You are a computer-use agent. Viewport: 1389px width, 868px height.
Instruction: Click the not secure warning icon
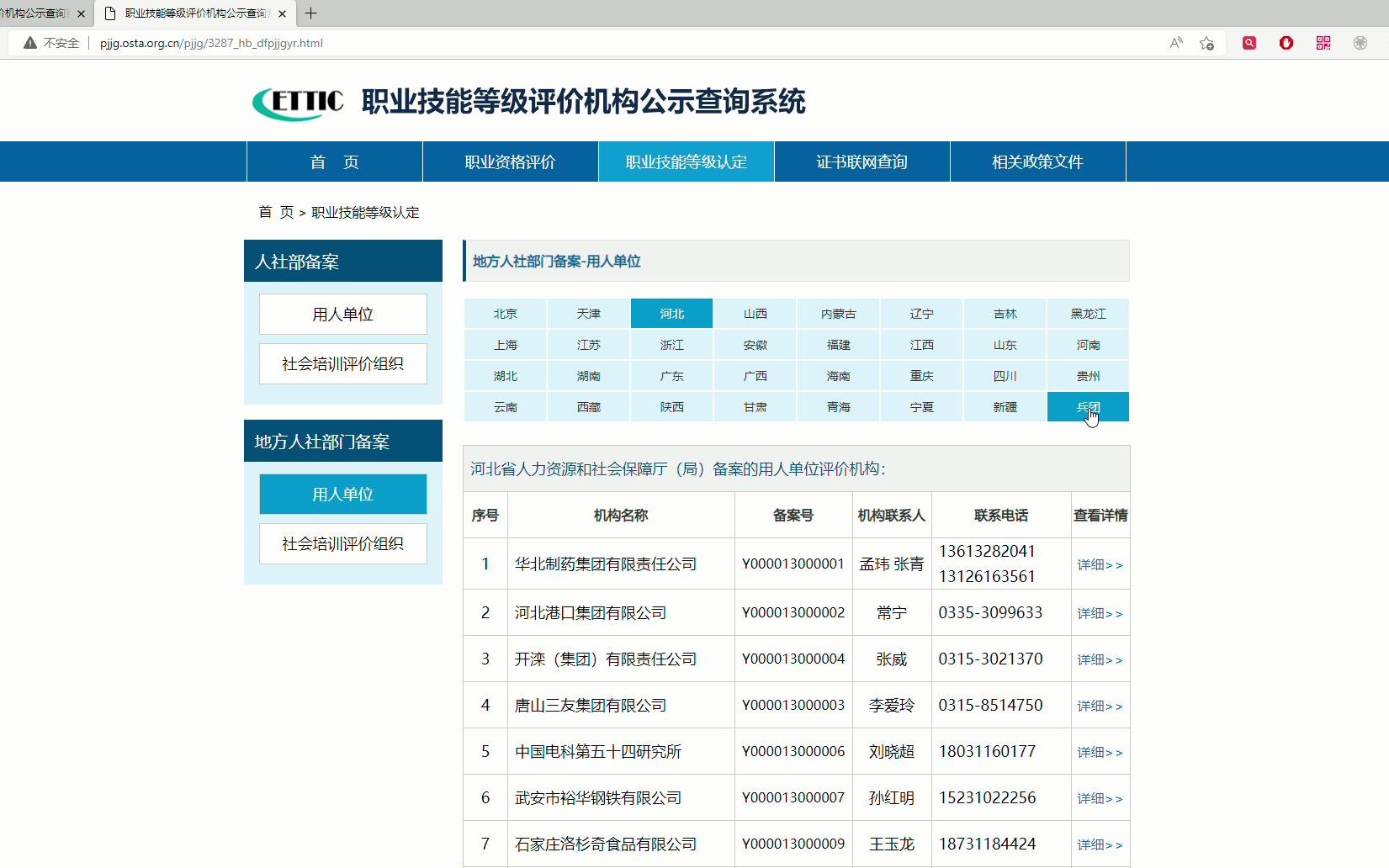point(30,43)
